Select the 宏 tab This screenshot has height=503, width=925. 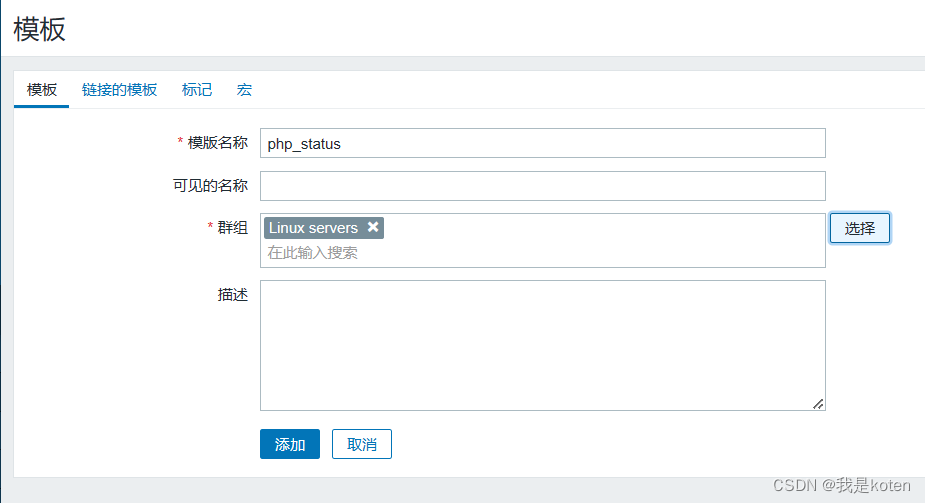pyautogui.click(x=244, y=89)
